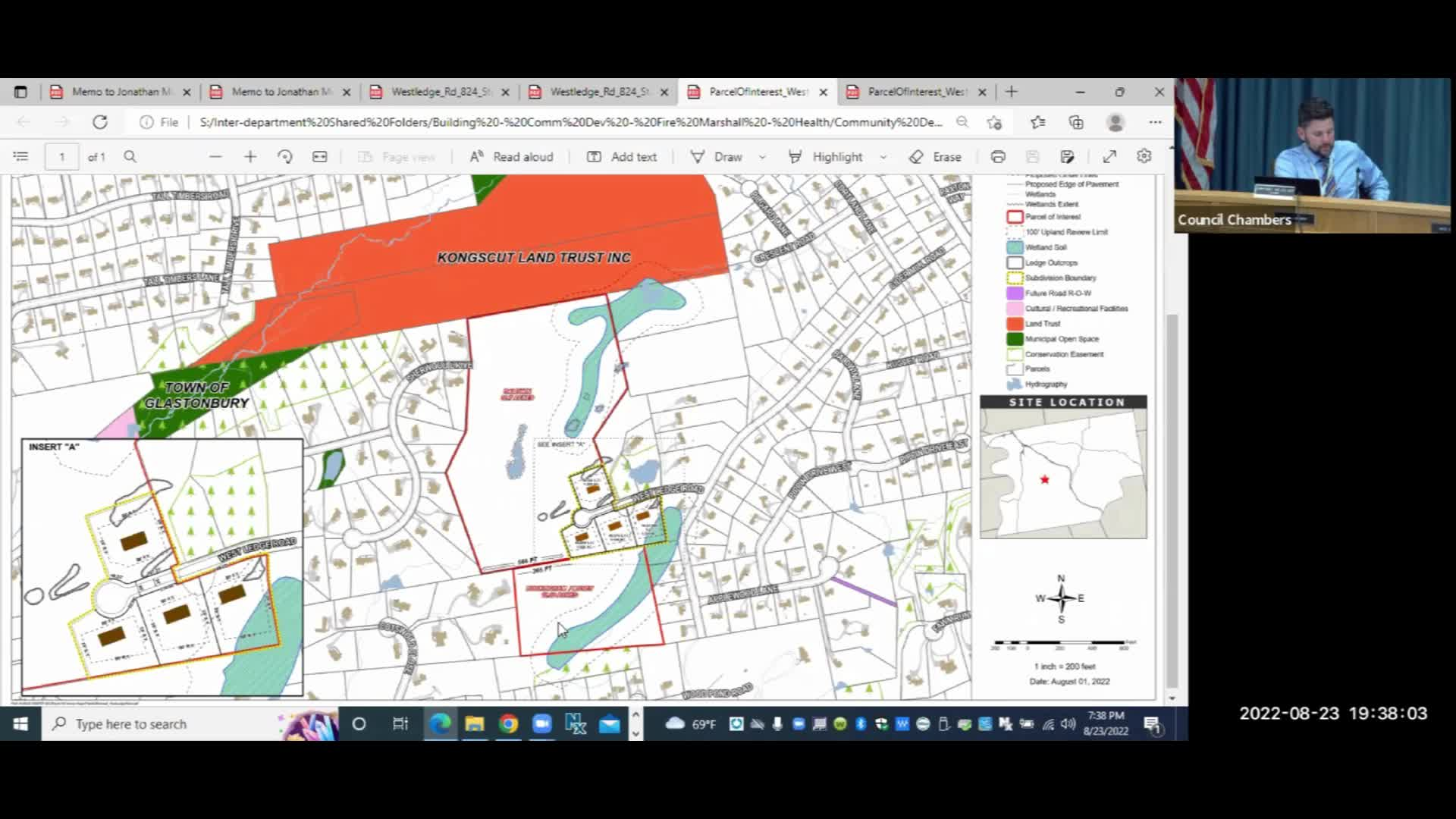Toggle the Highlight tool
The image size is (1456, 819).
[826, 157]
